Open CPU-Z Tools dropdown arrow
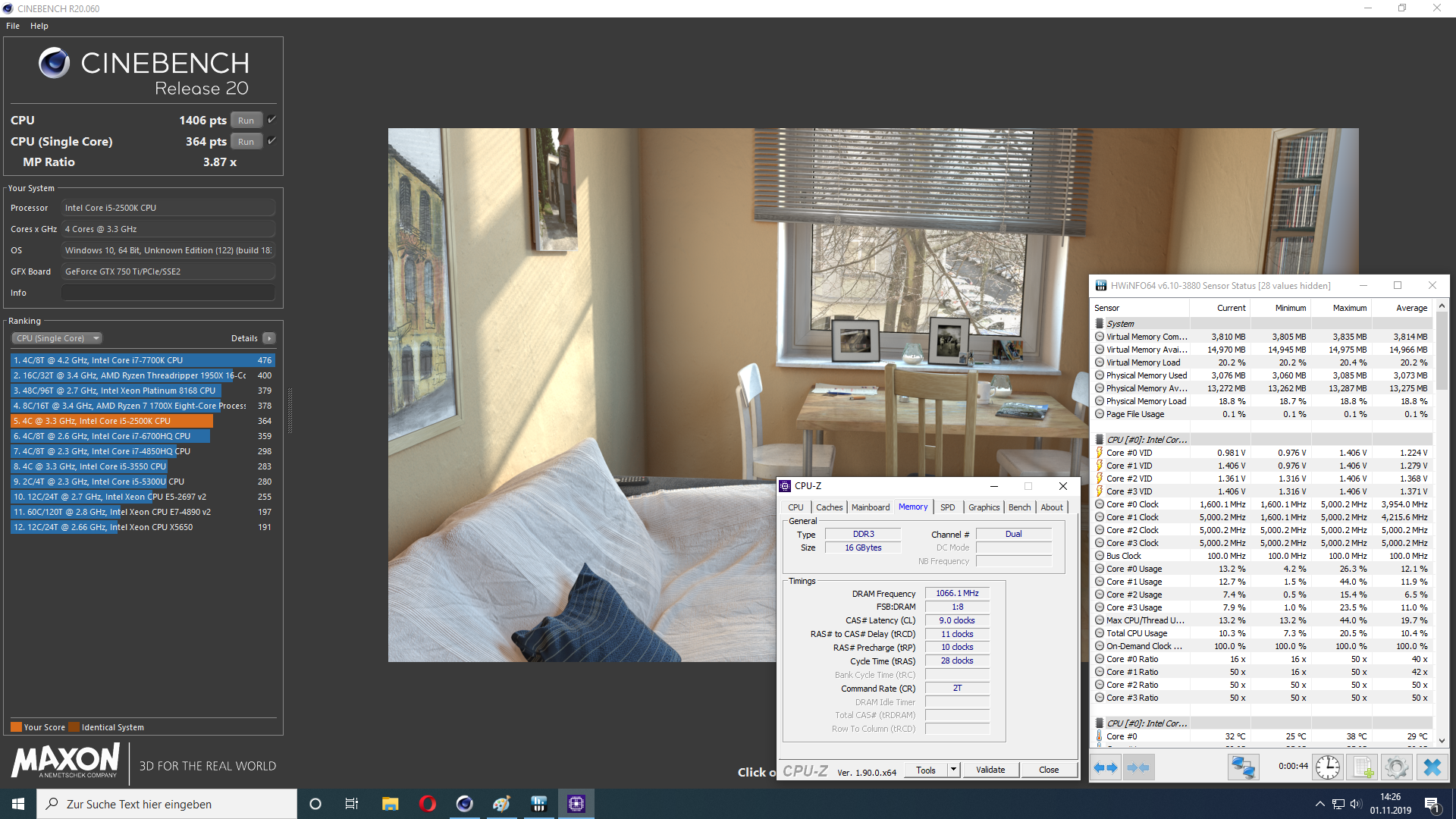 [x=953, y=770]
